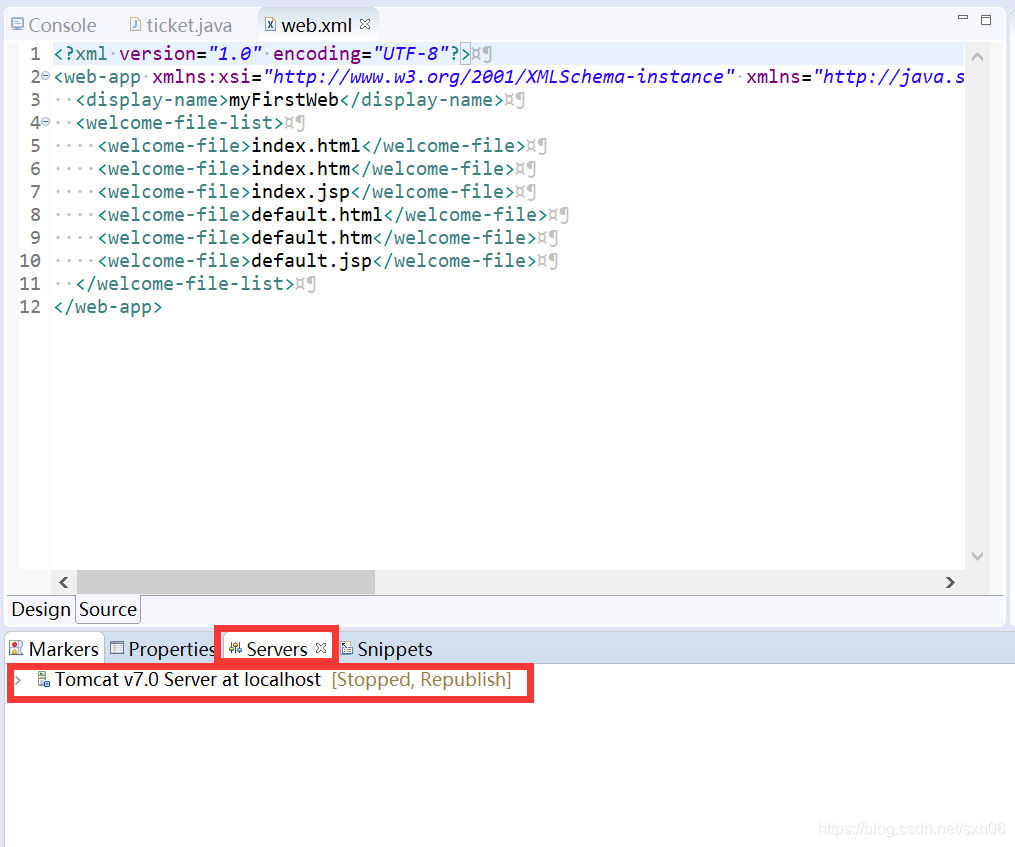Click the Tomcat server icon
The image size is (1015, 847).
(x=43, y=679)
